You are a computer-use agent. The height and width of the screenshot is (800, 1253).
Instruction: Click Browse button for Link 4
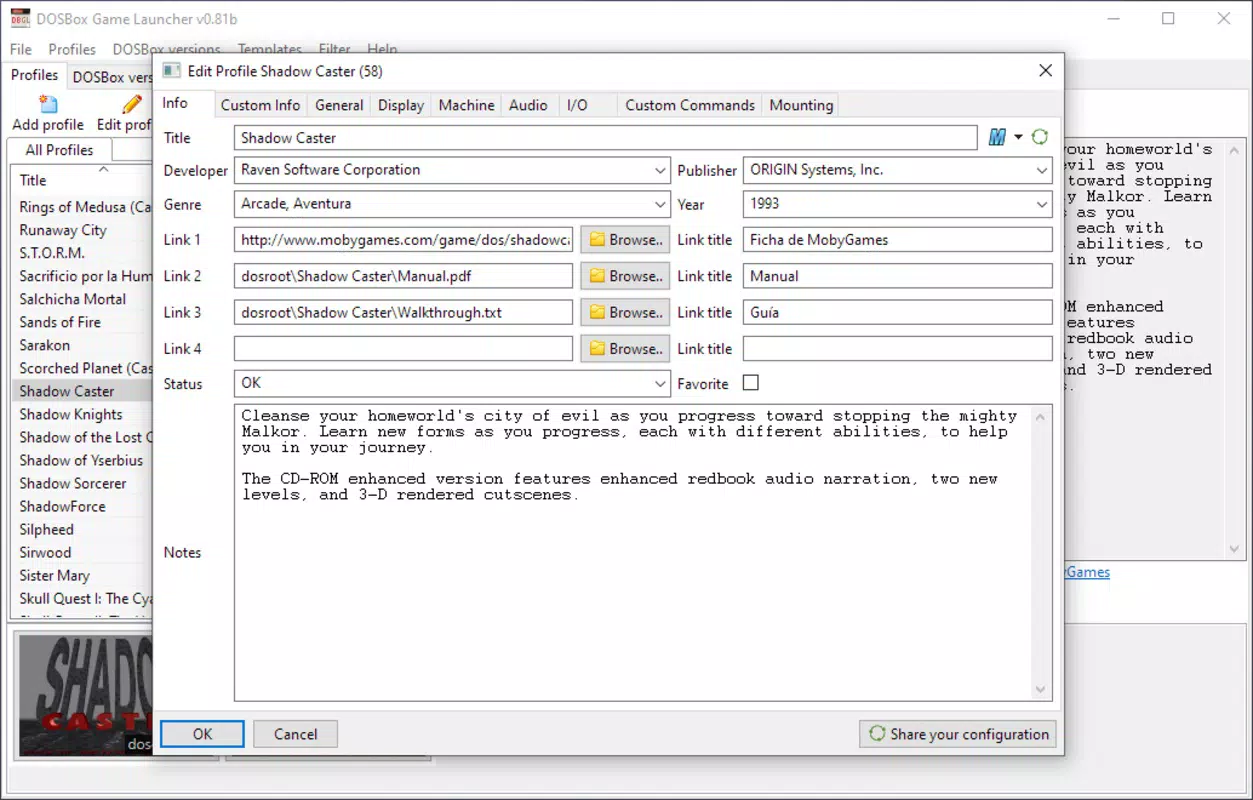[x=625, y=349]
